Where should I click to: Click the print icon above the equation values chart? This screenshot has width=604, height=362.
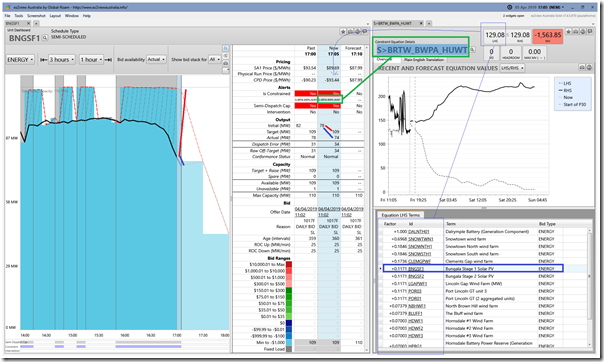tap(589, 68)
